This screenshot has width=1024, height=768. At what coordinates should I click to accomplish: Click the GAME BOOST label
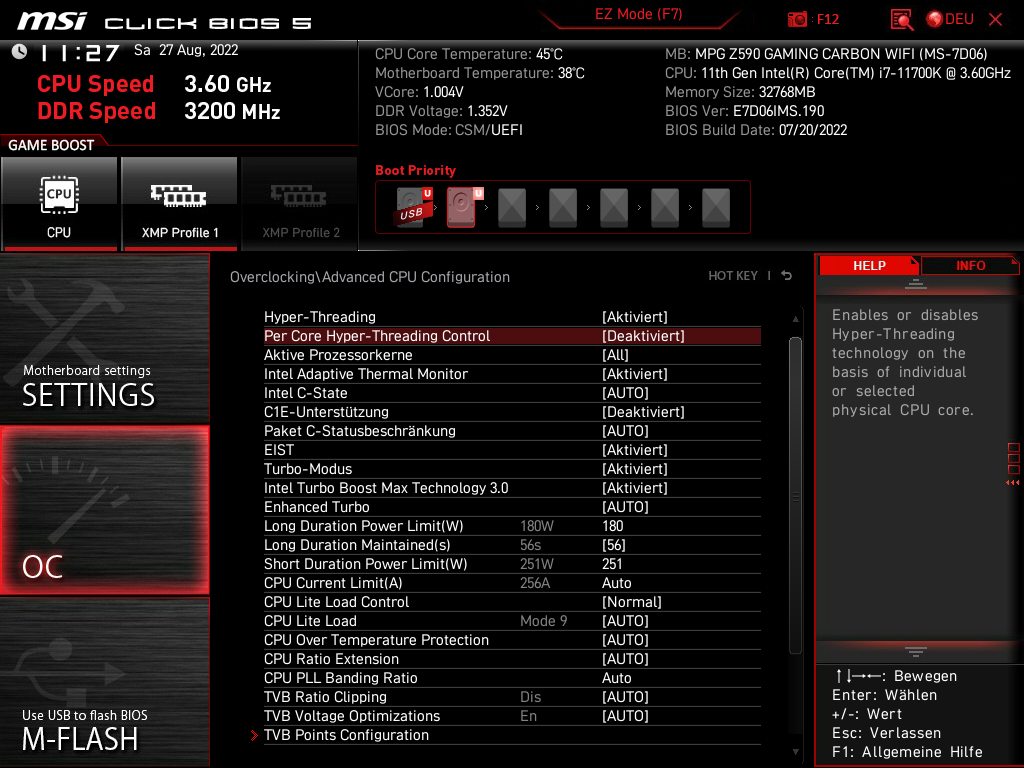click(51, 145)
